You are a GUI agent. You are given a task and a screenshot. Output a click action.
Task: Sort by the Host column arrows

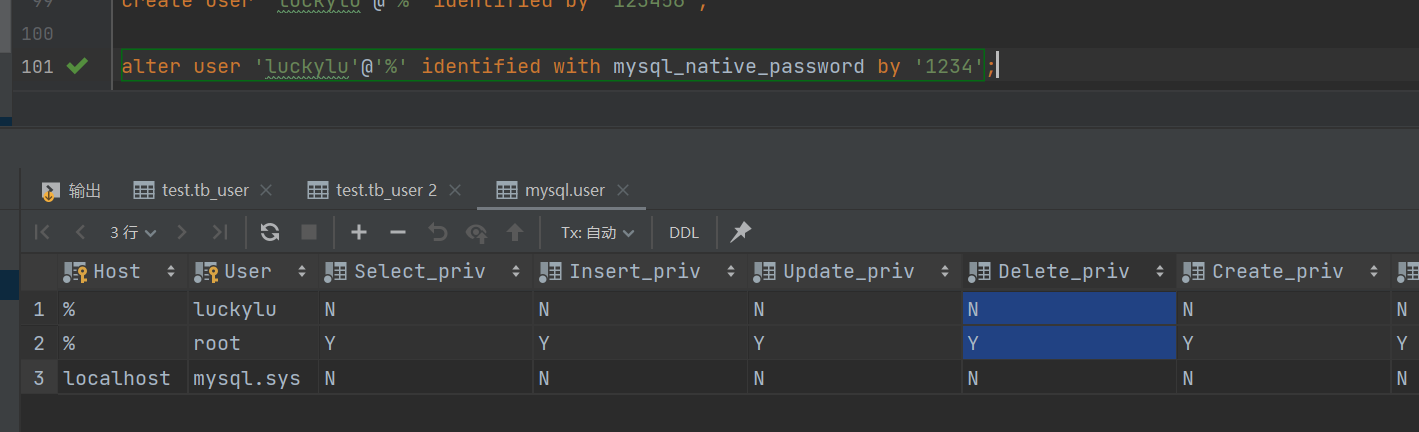[x=171, y=271]
